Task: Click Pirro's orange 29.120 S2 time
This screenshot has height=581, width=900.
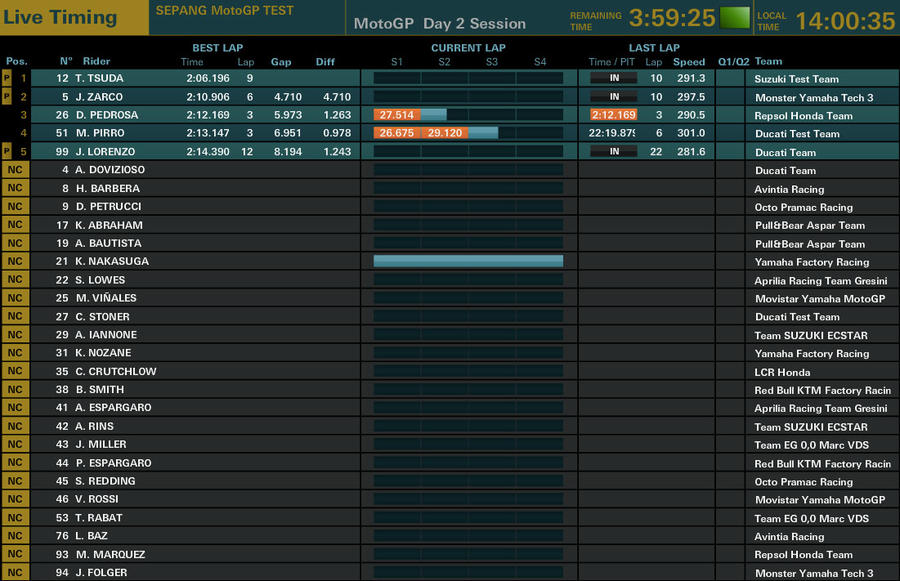Action: 445,133
